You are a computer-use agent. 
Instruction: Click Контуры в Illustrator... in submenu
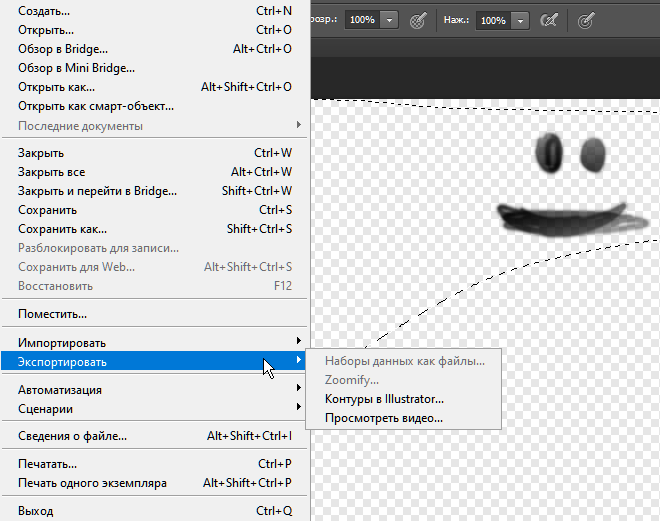coord(384,399)
